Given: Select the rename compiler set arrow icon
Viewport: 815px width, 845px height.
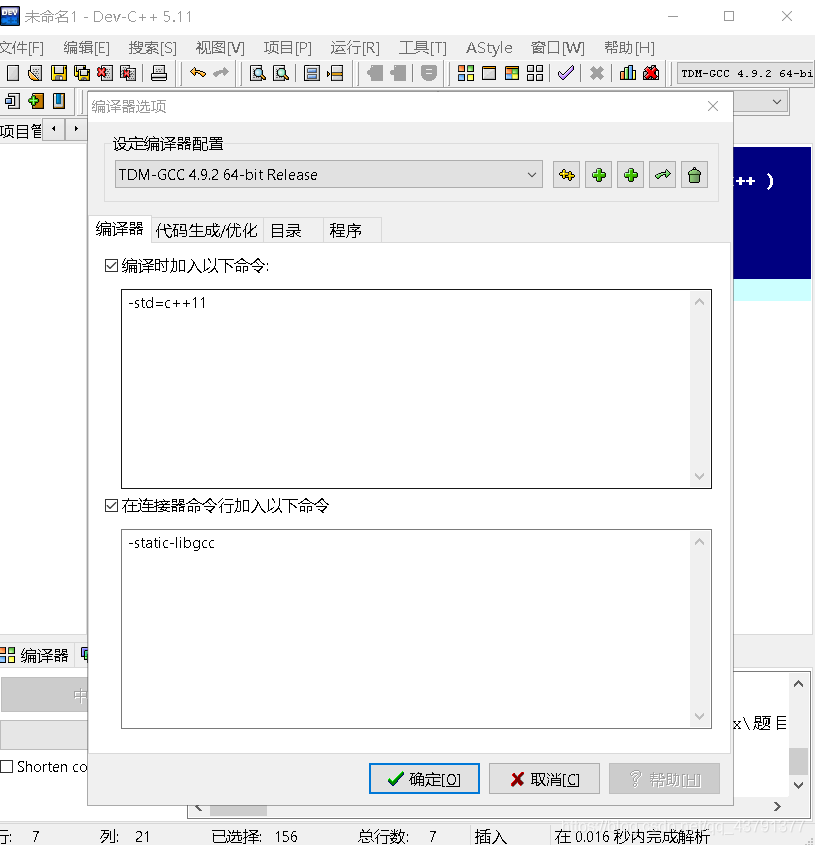Looking at the screenshot, I should pos(663,174).
